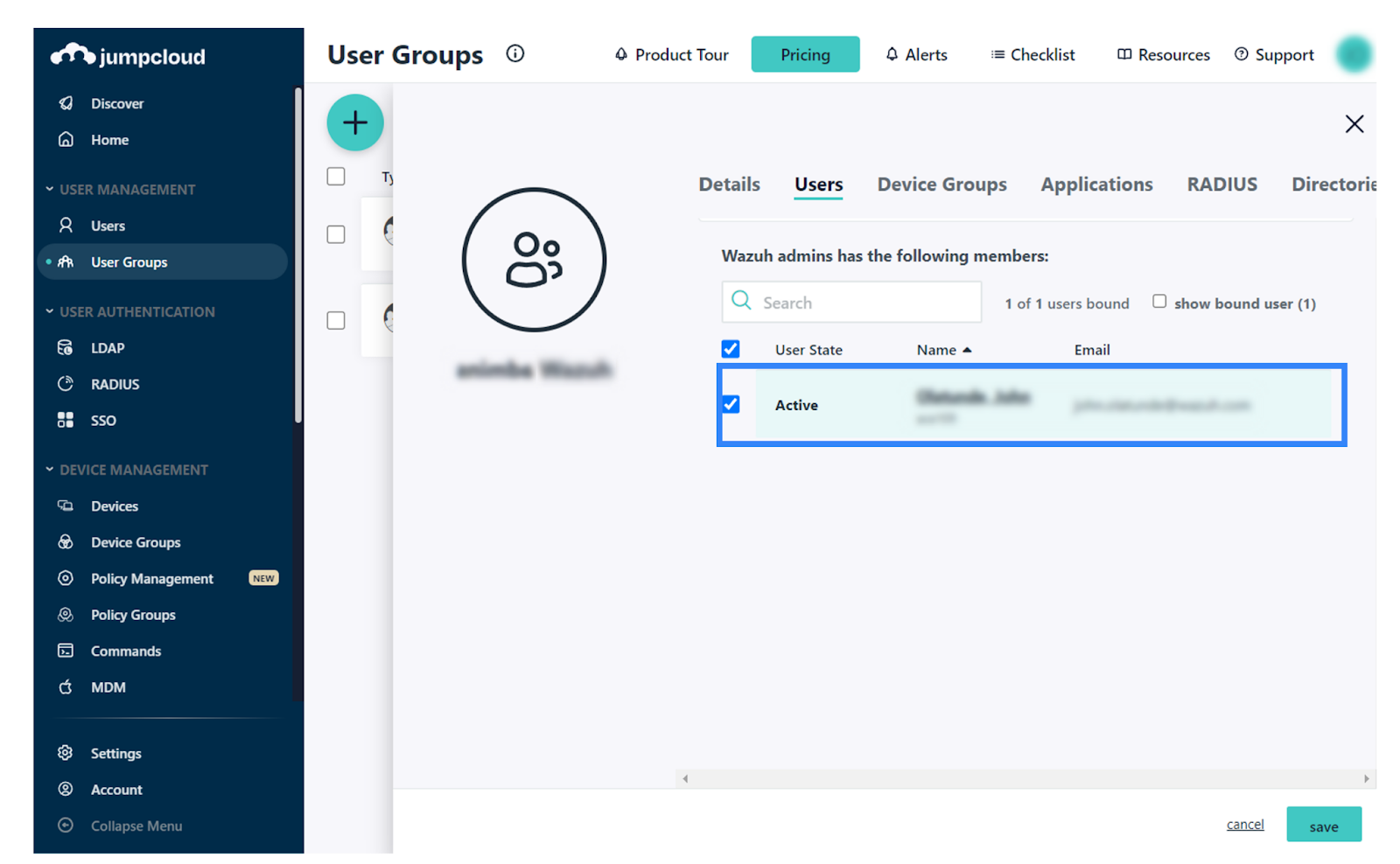Screen dimensions: 1400x864
Task: Sort members by Name column arrow
Action: click(967, 350)
